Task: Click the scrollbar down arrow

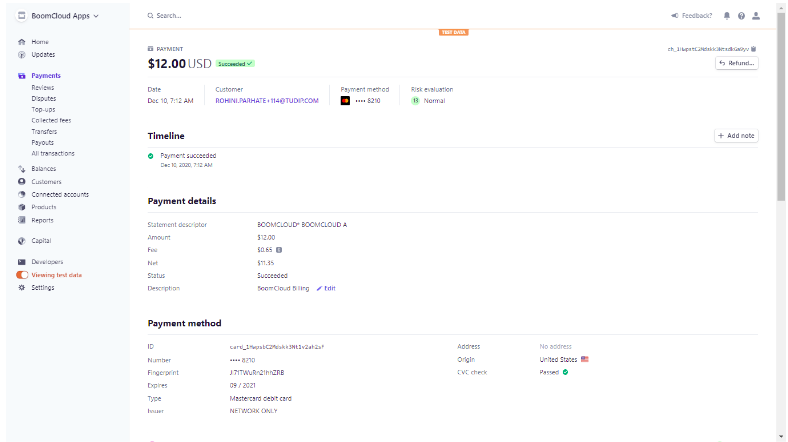Action: click(x=781, y=437)
